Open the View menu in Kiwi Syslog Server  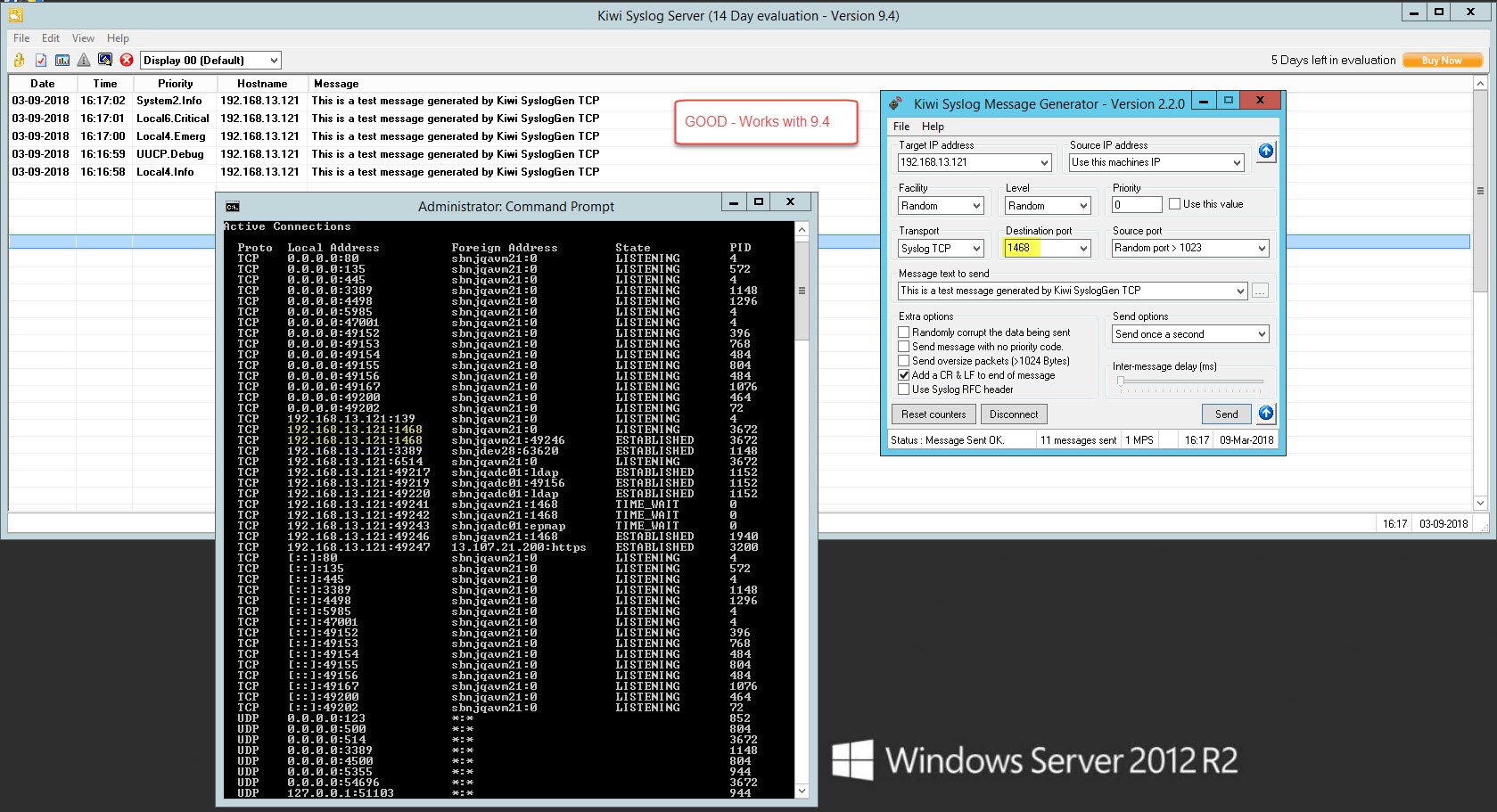coord(83,38)
